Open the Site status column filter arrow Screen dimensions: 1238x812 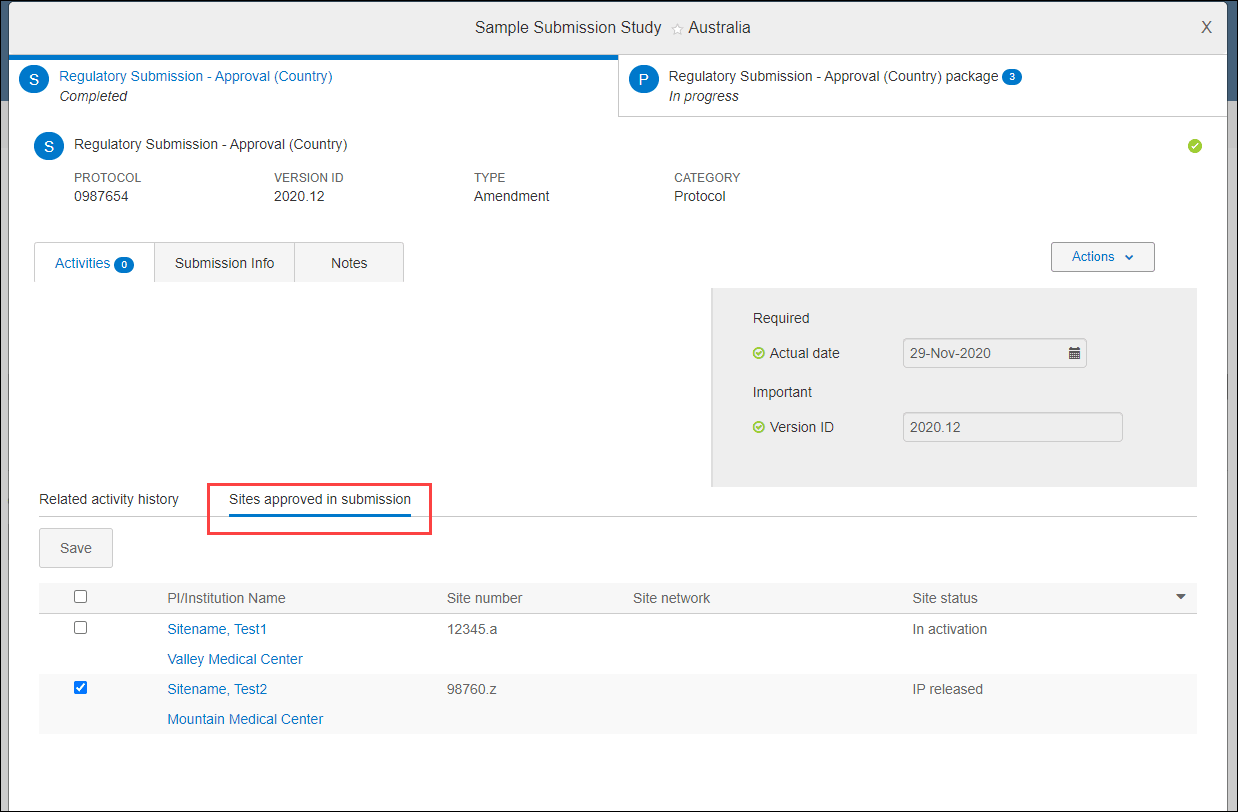coord(1180,596)
